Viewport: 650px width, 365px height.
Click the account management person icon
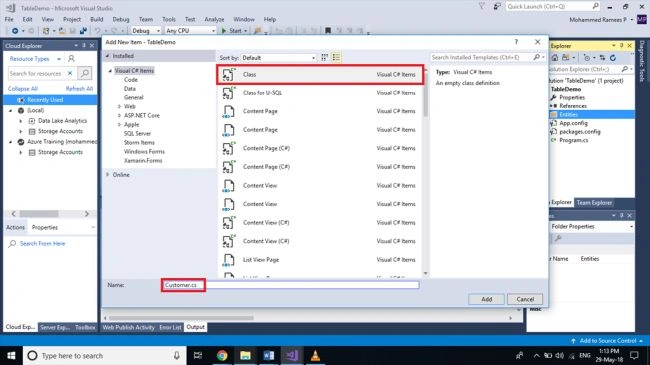tap(71, 59)
